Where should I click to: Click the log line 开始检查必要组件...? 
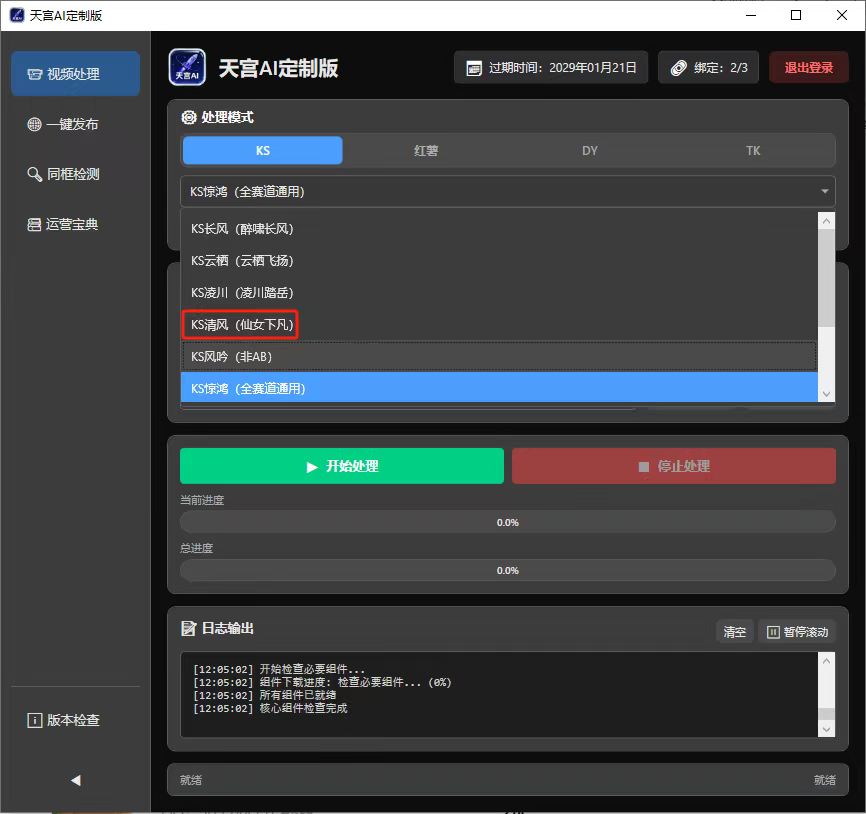(279, 669)
